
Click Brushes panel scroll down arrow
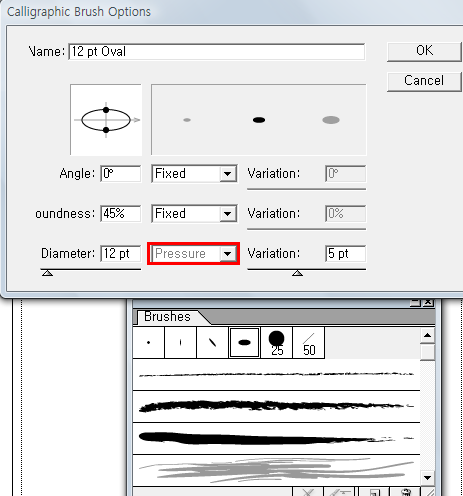pyautogui.click(x=428, y=478)
